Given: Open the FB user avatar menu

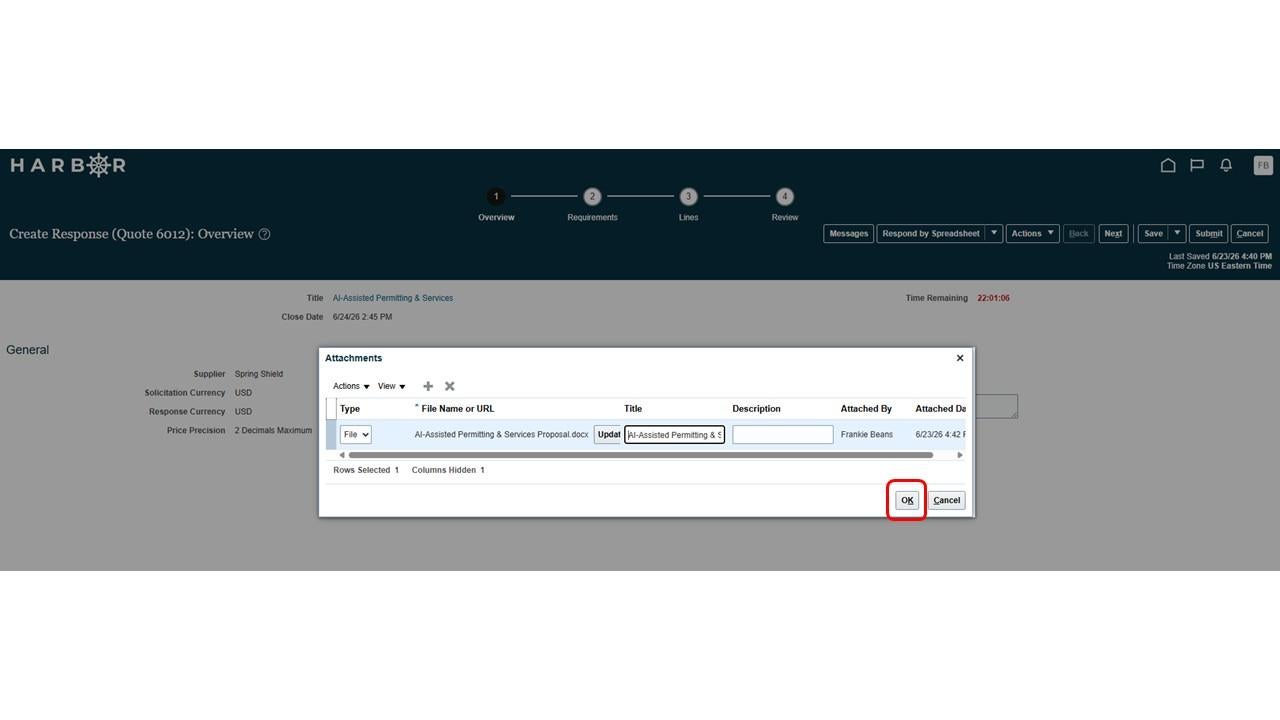Looking at the screenshot, I should tap(1263, 165).
